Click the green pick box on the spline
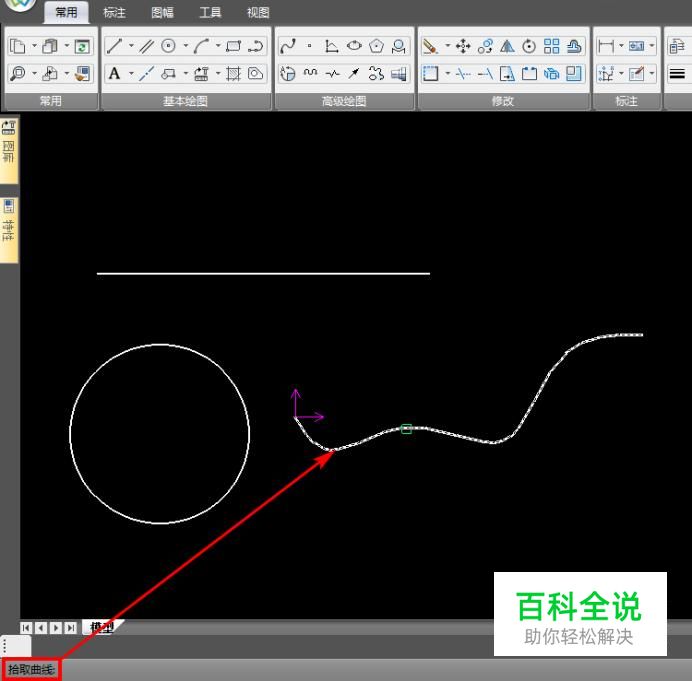Viewport: 692px width, 681px height. [x=406, y=429]
